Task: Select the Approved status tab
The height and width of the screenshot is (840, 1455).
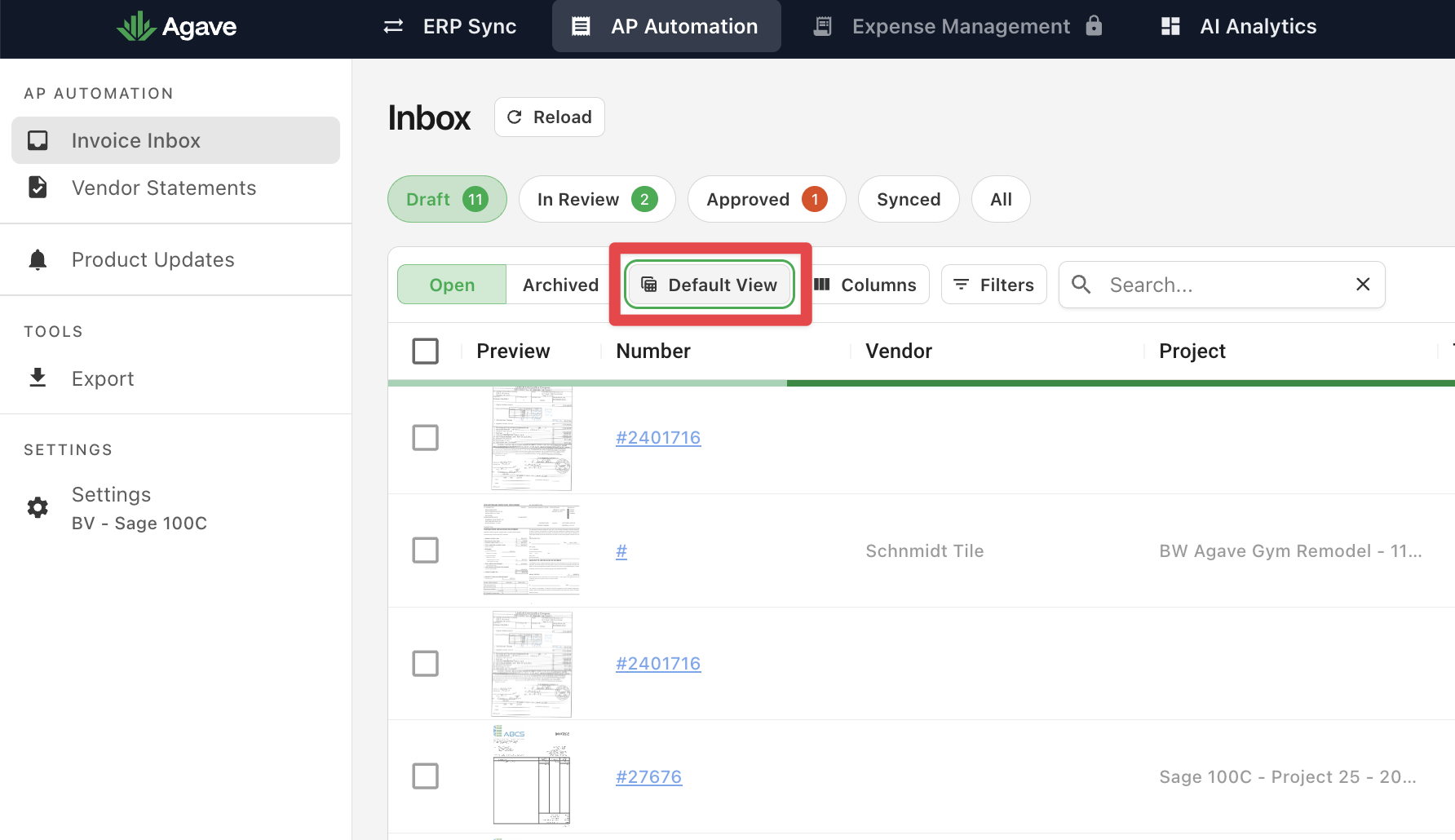Action: [767, 199]
